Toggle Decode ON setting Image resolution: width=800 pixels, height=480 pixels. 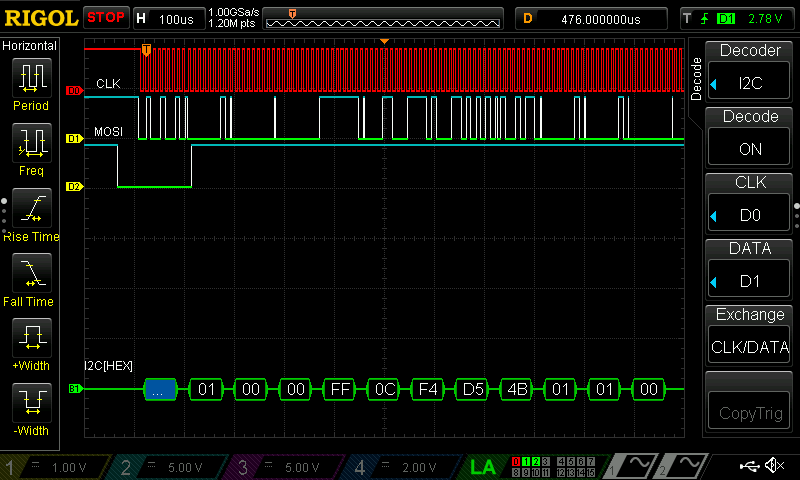click(x=749, y=149)
